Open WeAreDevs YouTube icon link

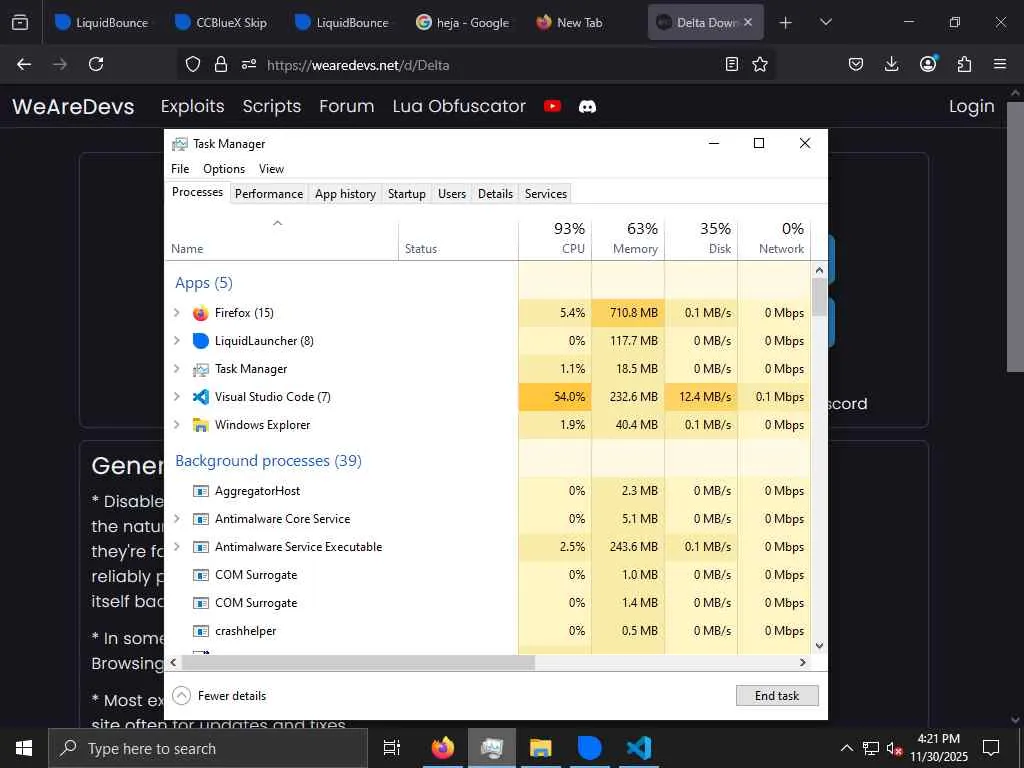552,106
